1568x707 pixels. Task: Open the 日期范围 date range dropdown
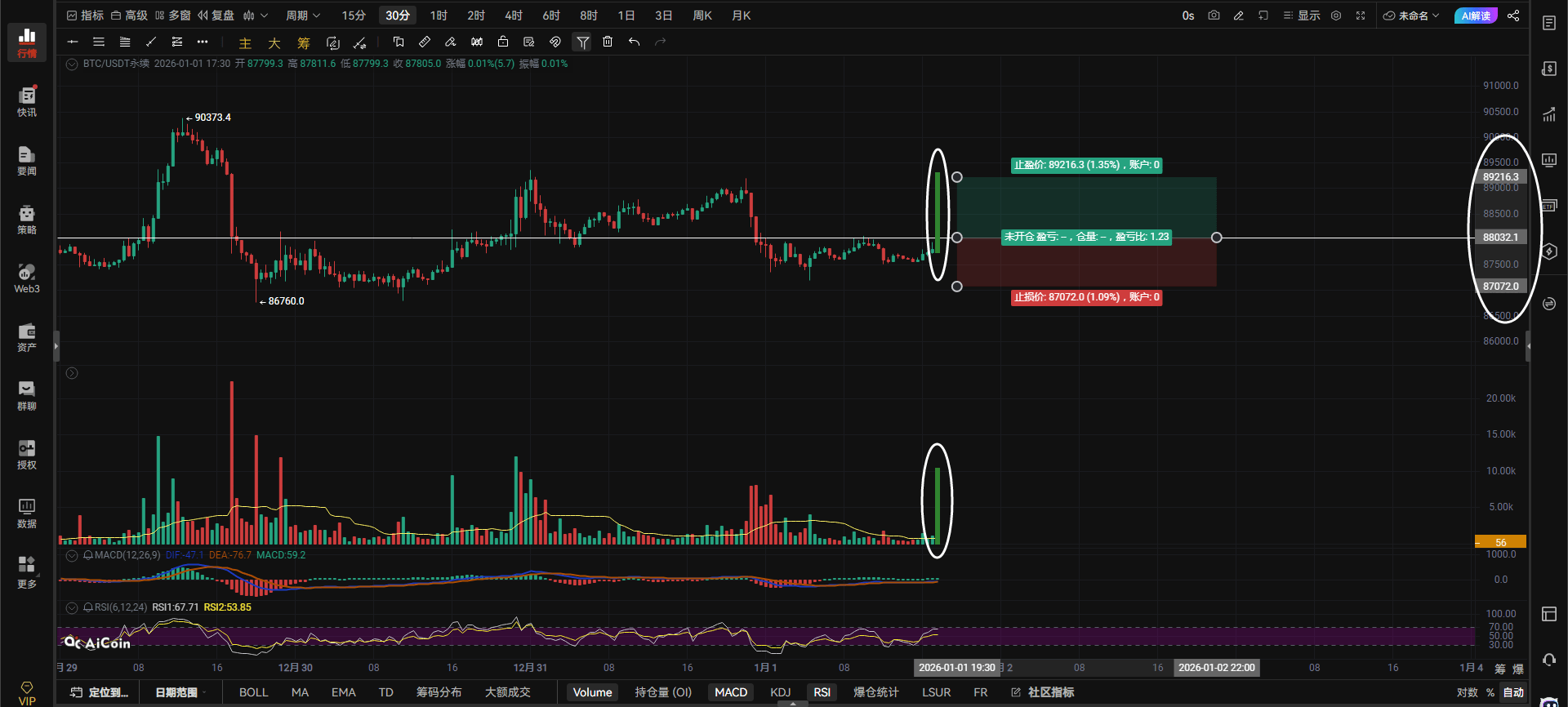pos(180,692)
